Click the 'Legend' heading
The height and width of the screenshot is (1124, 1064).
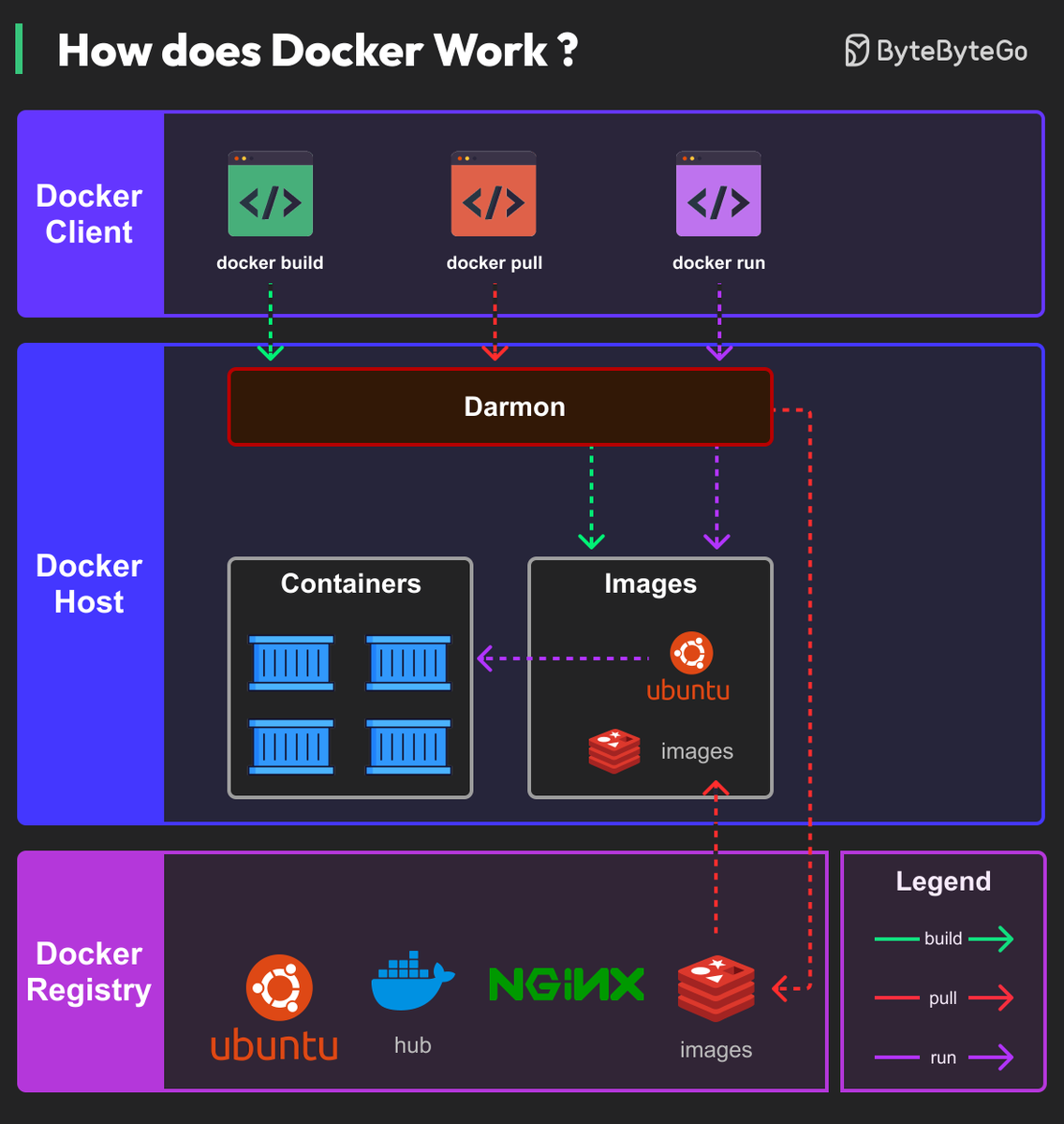point(943,881)
